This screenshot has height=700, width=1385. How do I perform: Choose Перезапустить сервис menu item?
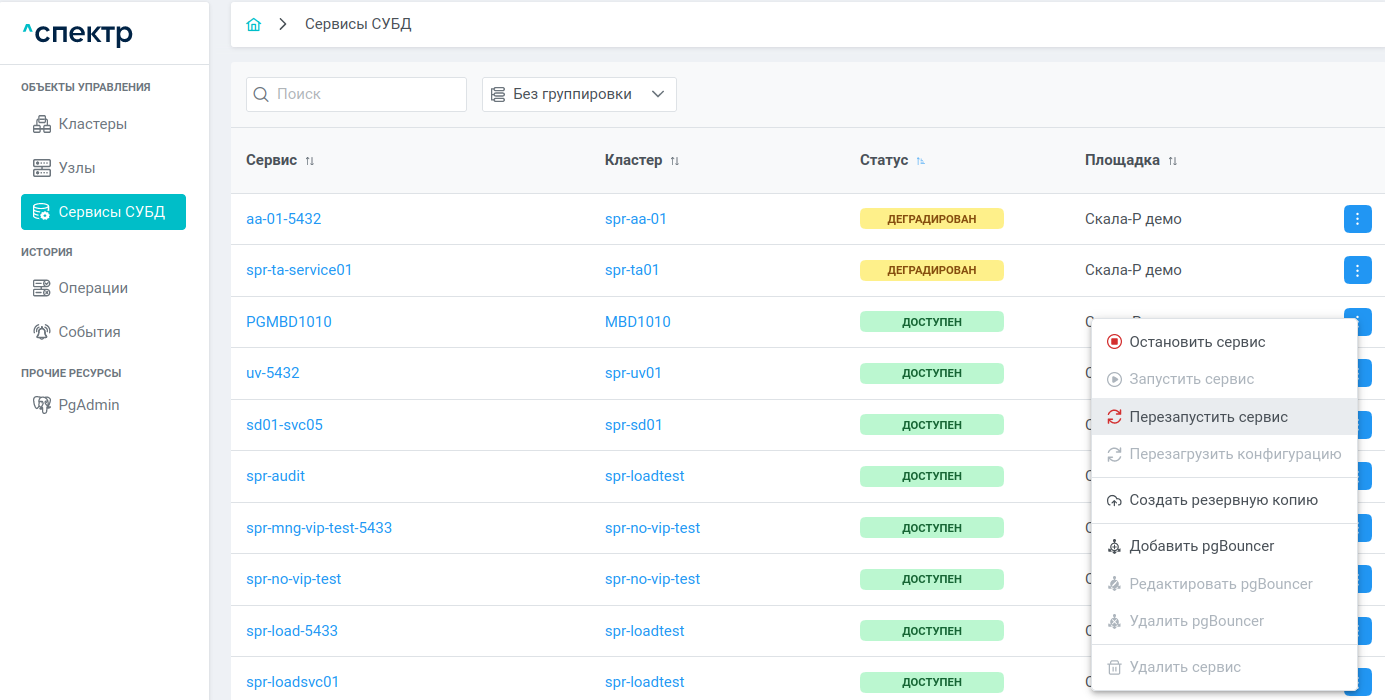1208,417
